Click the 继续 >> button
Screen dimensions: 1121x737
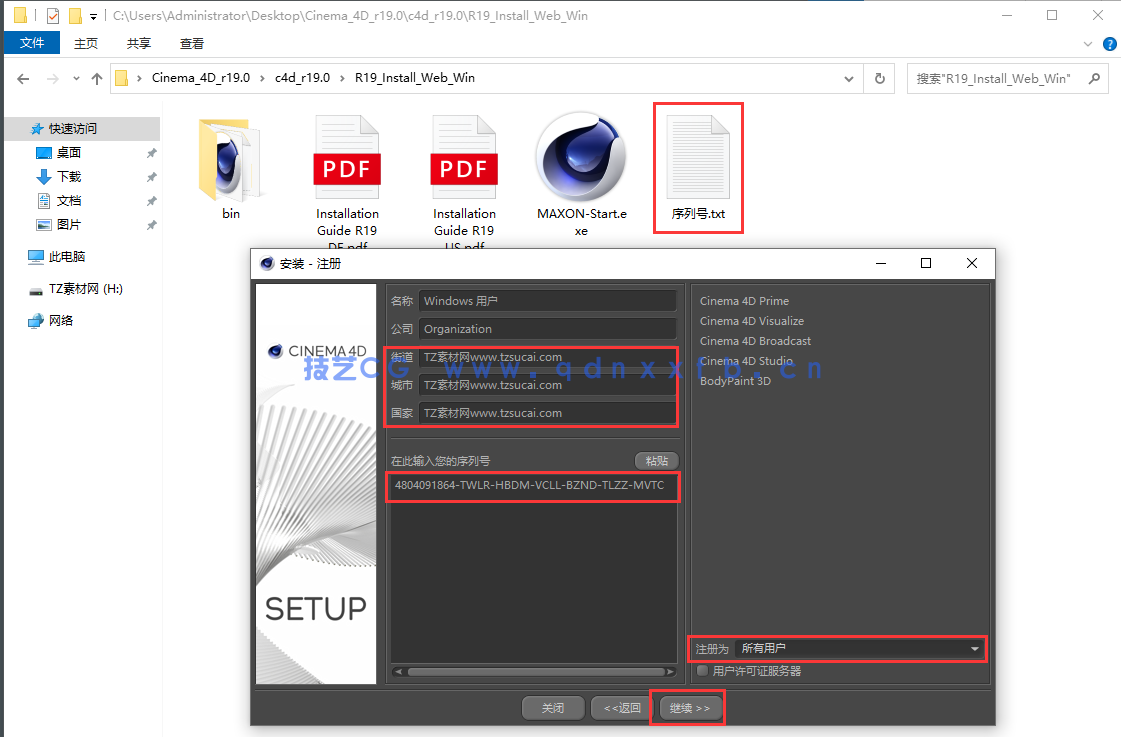point(689,708)
